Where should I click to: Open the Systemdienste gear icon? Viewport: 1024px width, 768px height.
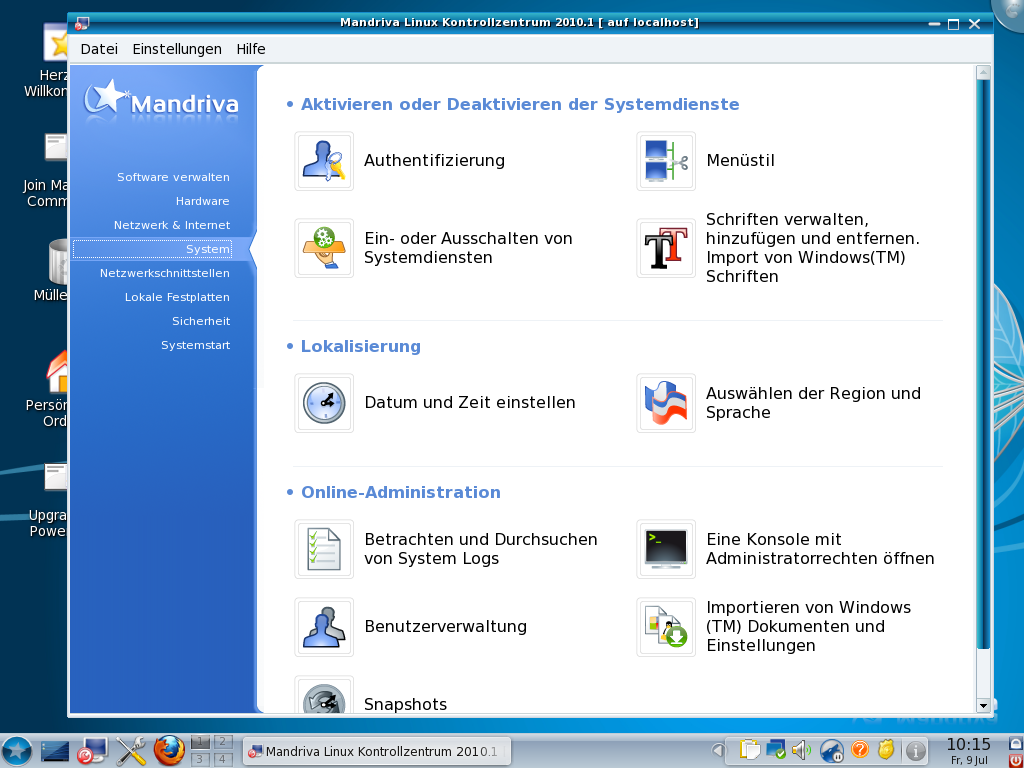click(x=324, y=248)
